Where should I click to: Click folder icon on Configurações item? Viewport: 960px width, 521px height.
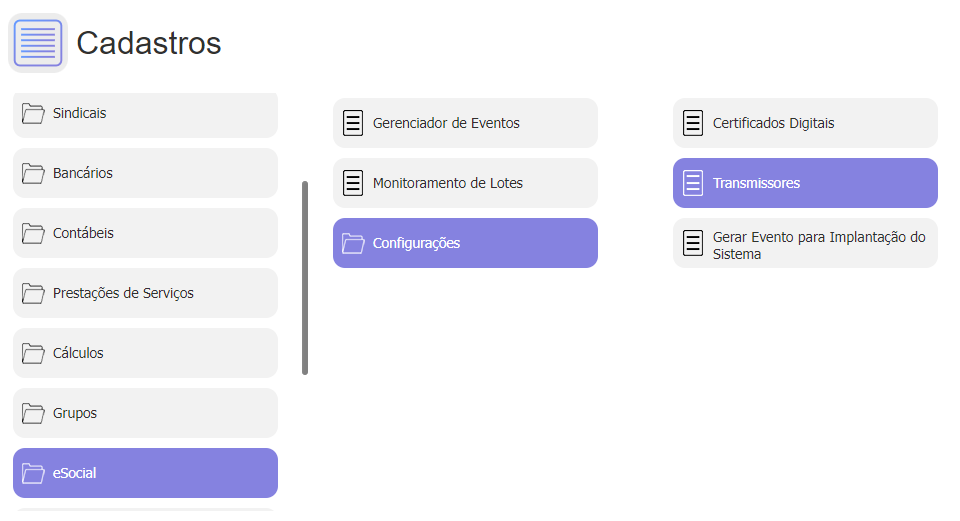353,243
